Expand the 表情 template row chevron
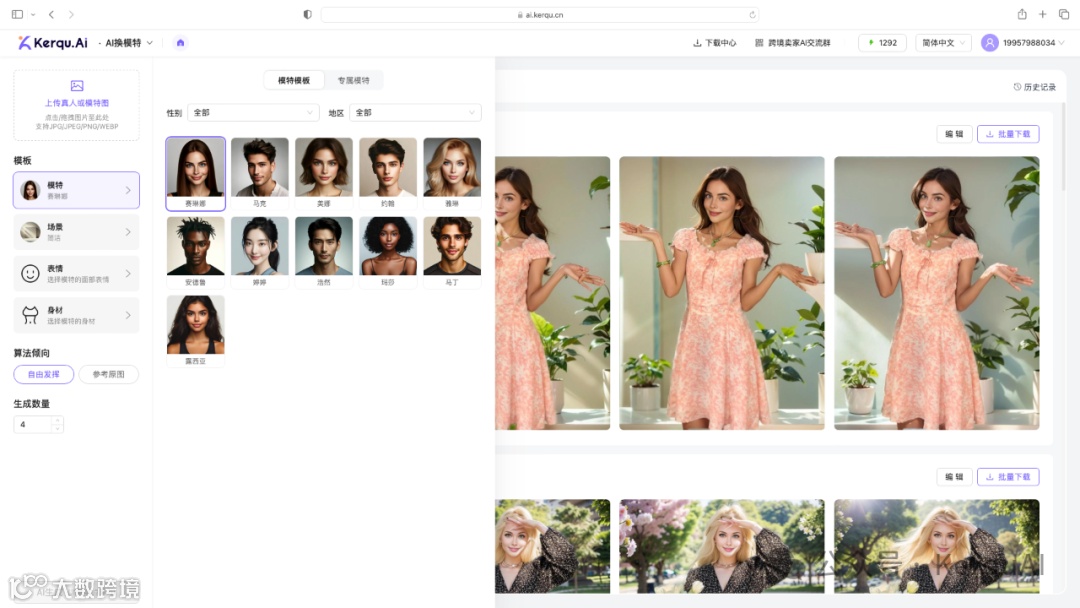 click(128, 273)
